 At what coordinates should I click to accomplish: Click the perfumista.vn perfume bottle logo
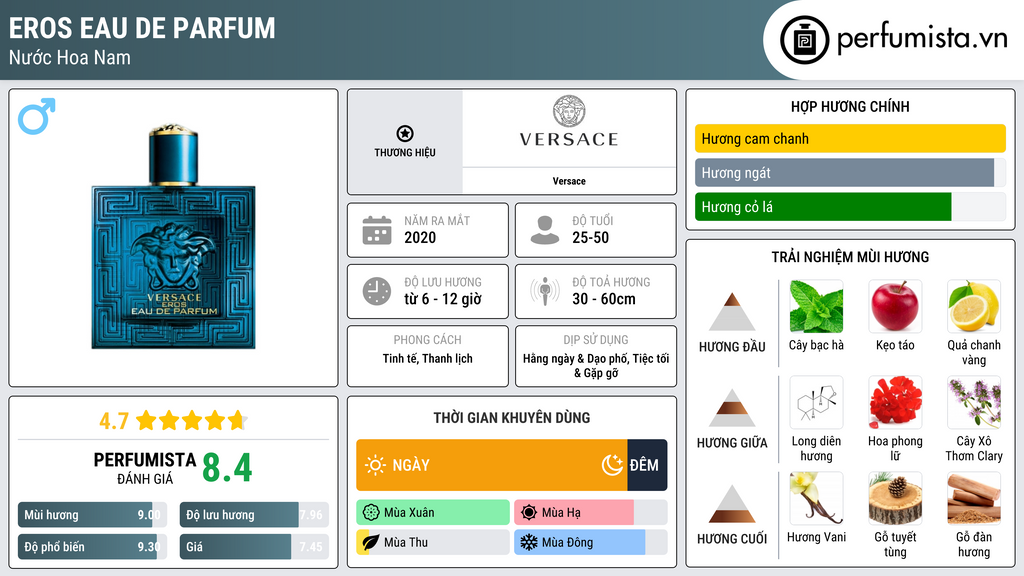click(803, 39)
